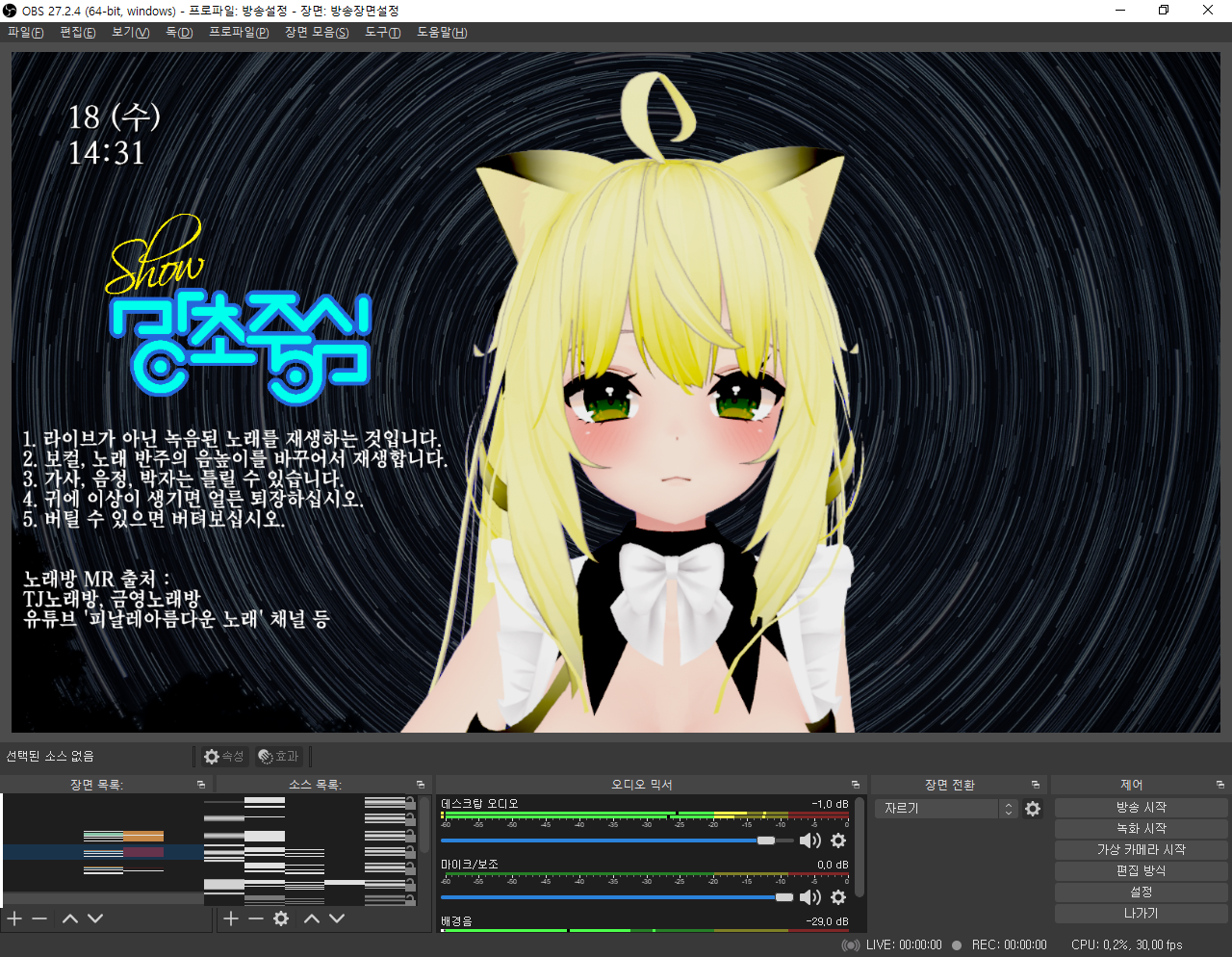
Task: Enable studio mode with 편집 방식
Action: [x=1142, y=870]
